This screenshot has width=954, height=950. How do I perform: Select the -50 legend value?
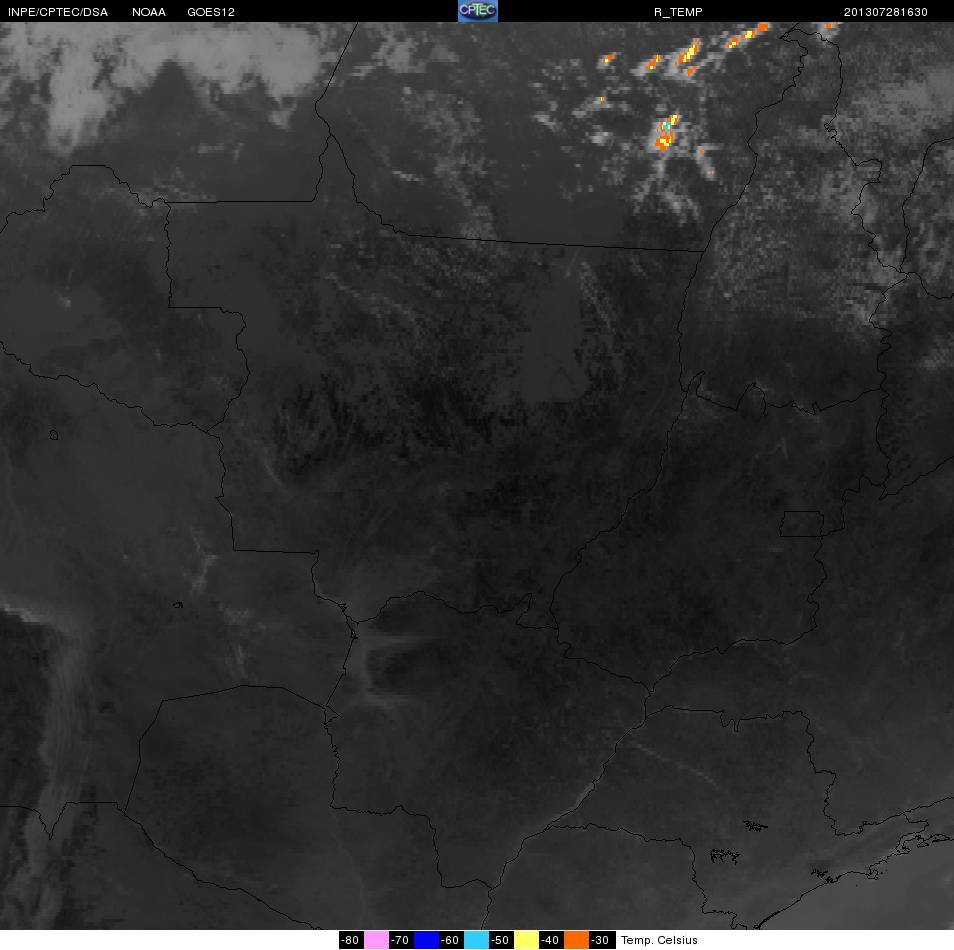click(501, 940)
